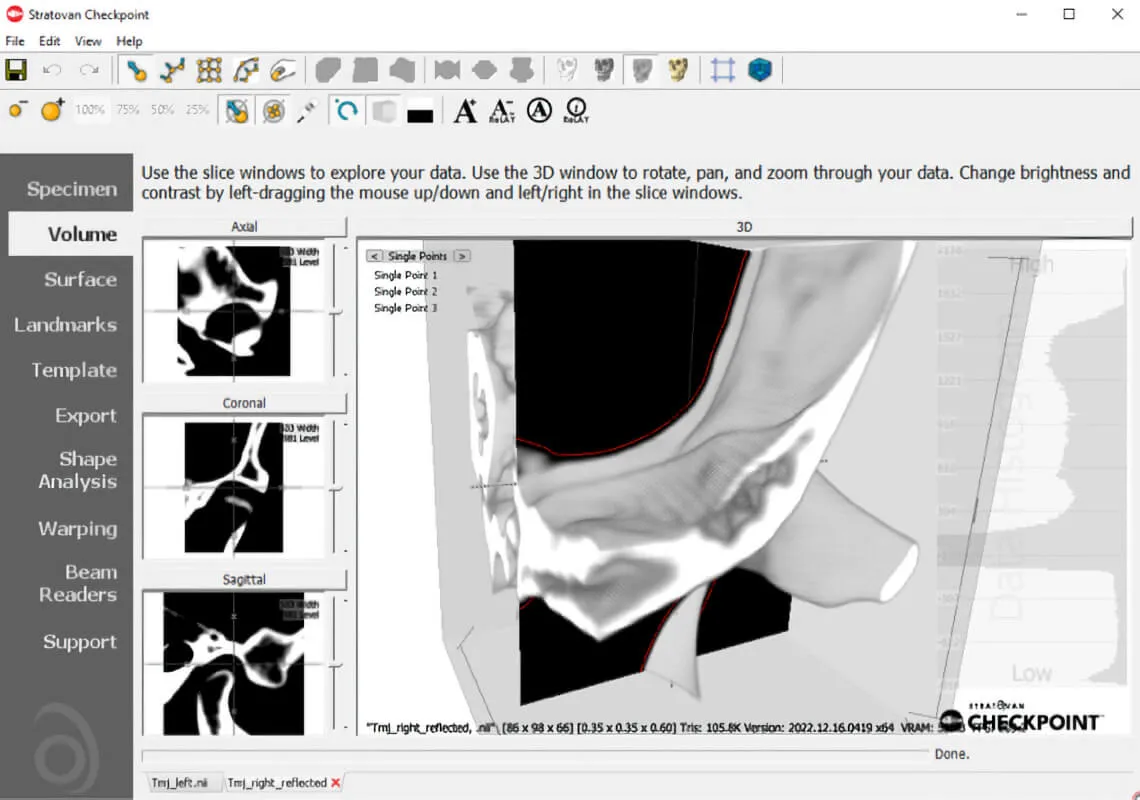
Task: Go to the next landmark group arrow
Action: (x=462, y=256)
